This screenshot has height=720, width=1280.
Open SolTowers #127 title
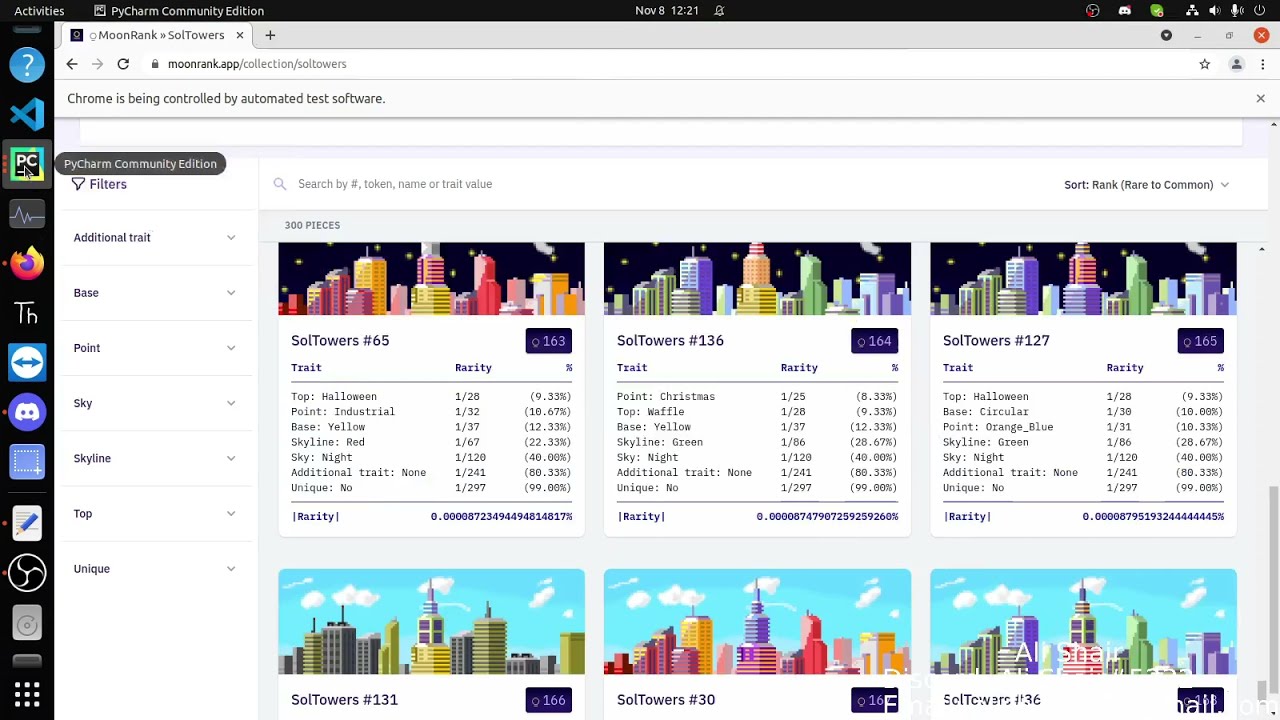996,340
